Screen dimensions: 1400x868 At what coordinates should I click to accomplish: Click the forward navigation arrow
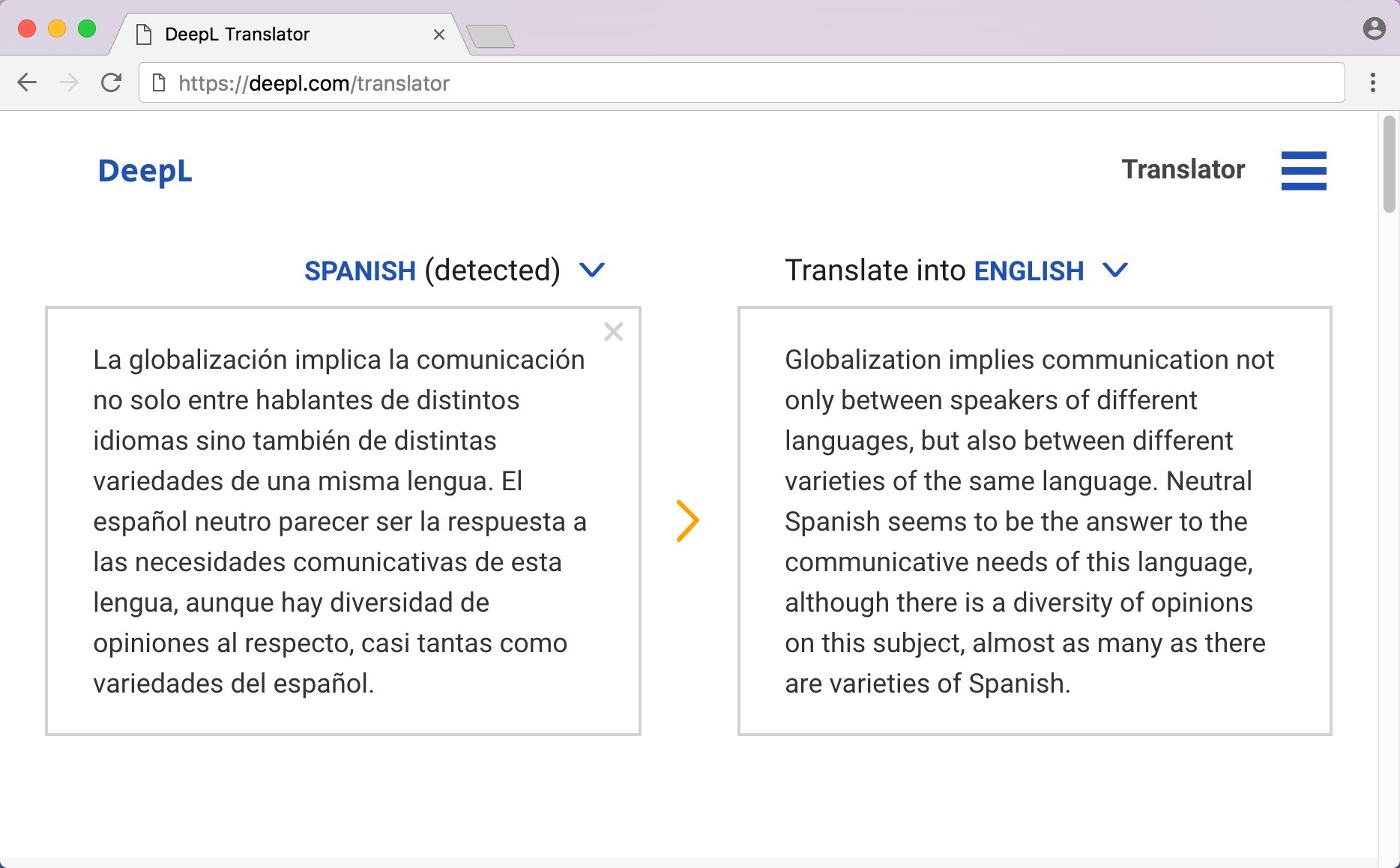69,83
